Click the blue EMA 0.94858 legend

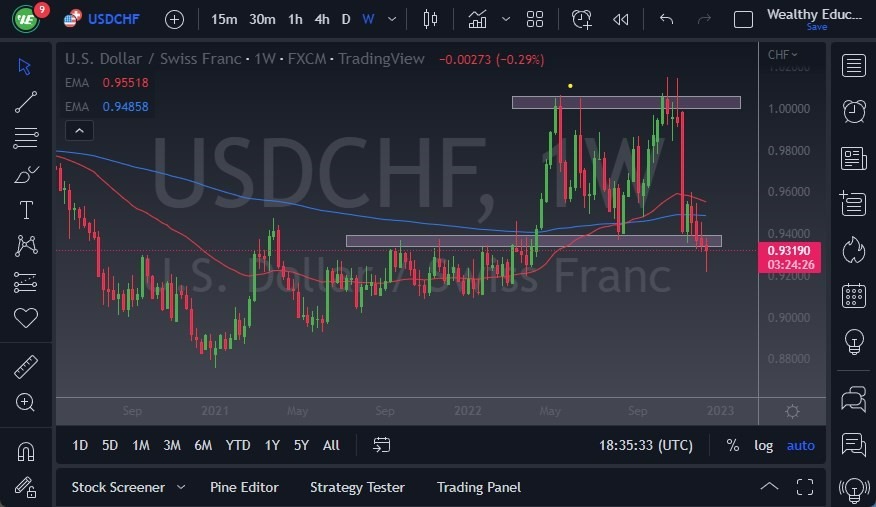click(x=107, y=107)
